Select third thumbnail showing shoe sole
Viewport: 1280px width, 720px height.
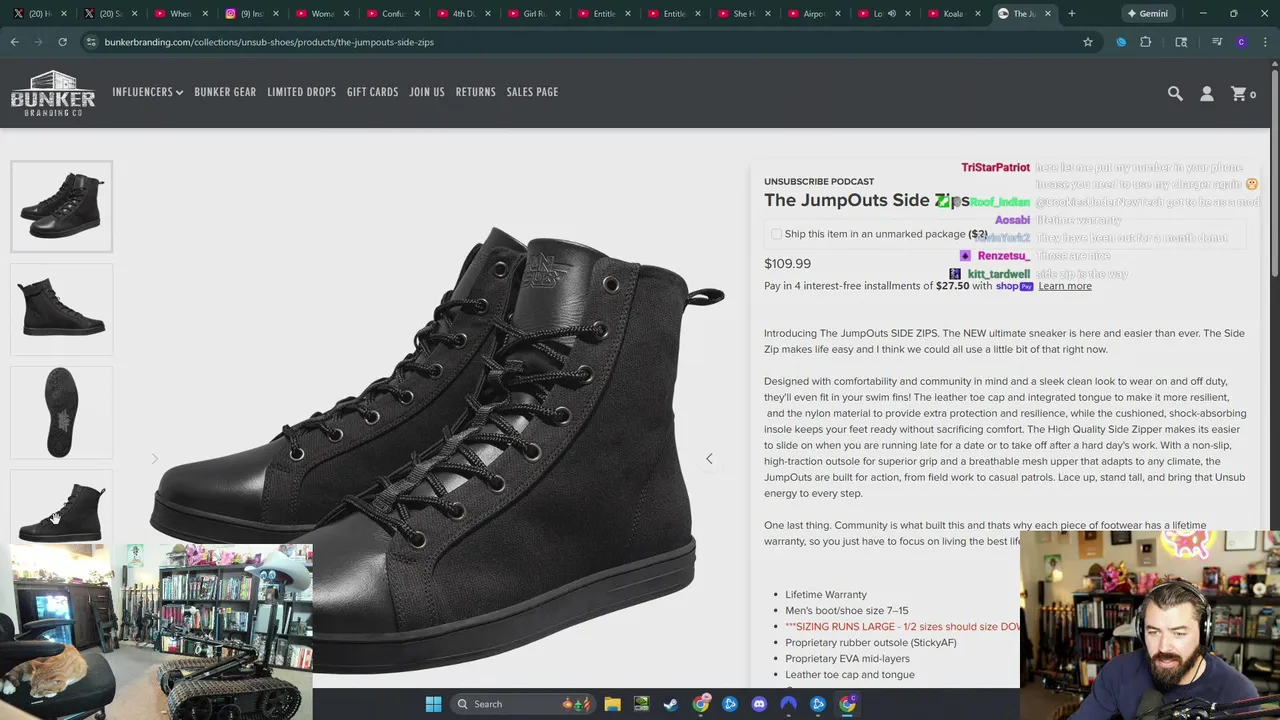point(61,412)
